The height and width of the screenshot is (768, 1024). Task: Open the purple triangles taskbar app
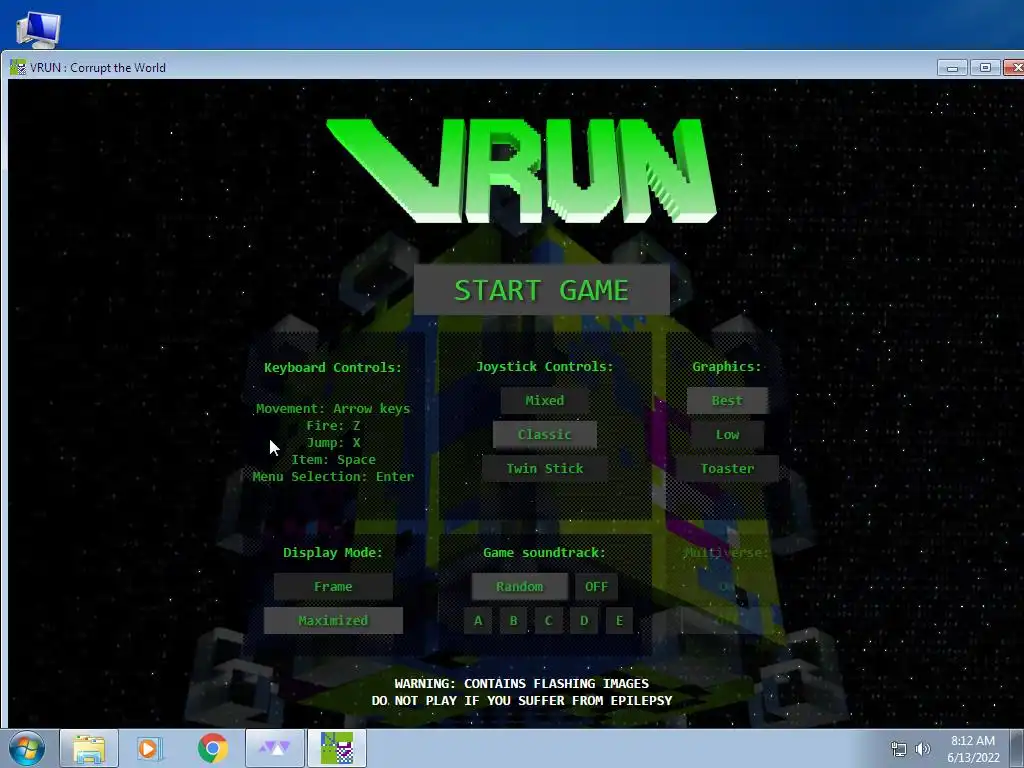coord(275,748)
